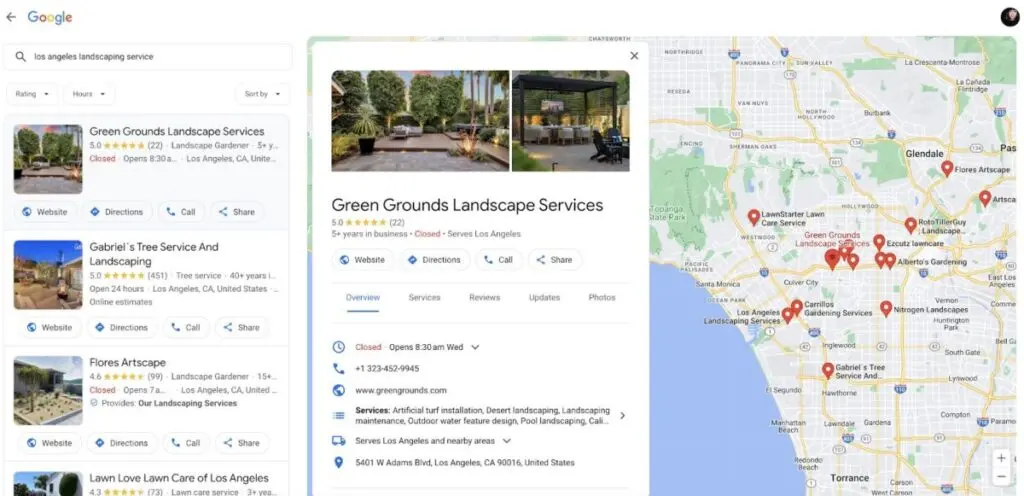Open the user profile avatar
The width and height of the screenshot is (1024, 496).
click(x=1010, y=17)
